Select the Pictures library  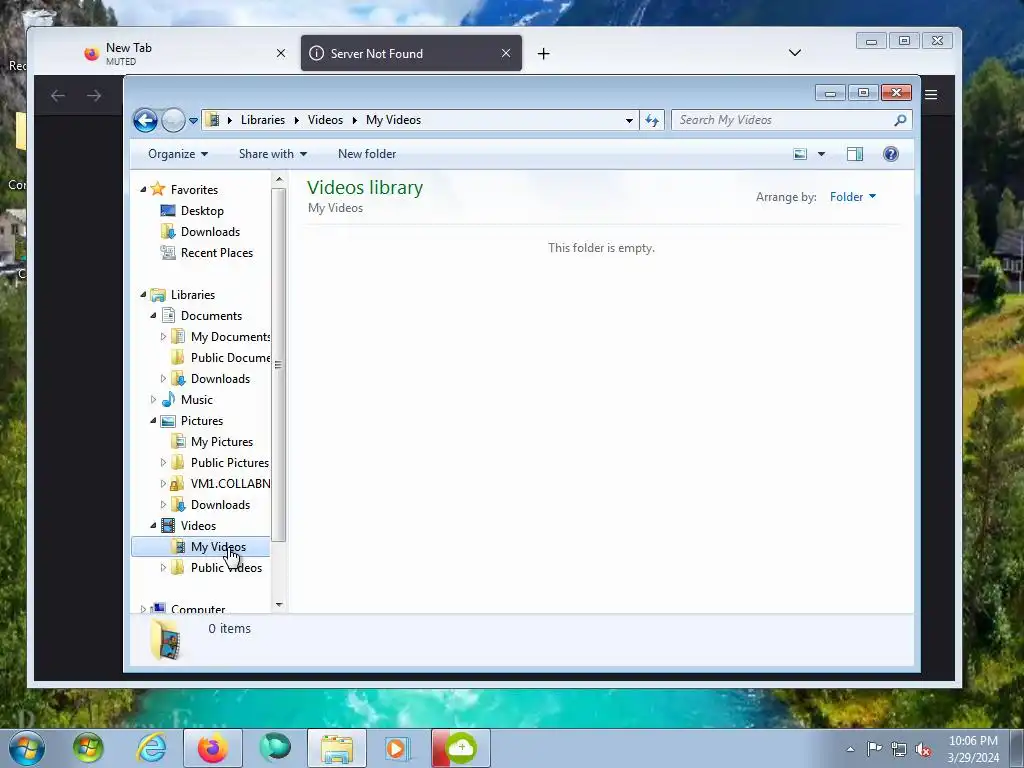[x=202, y=421]
